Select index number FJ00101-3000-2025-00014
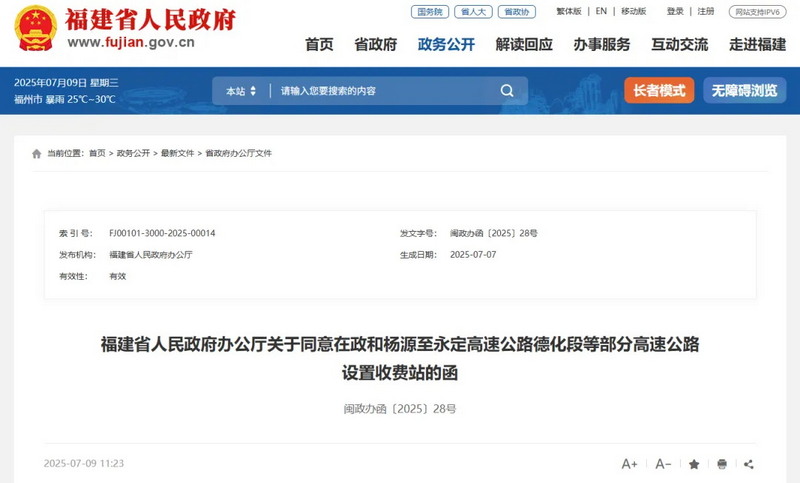This screenshot has width=800, height=483. [162, 234]
